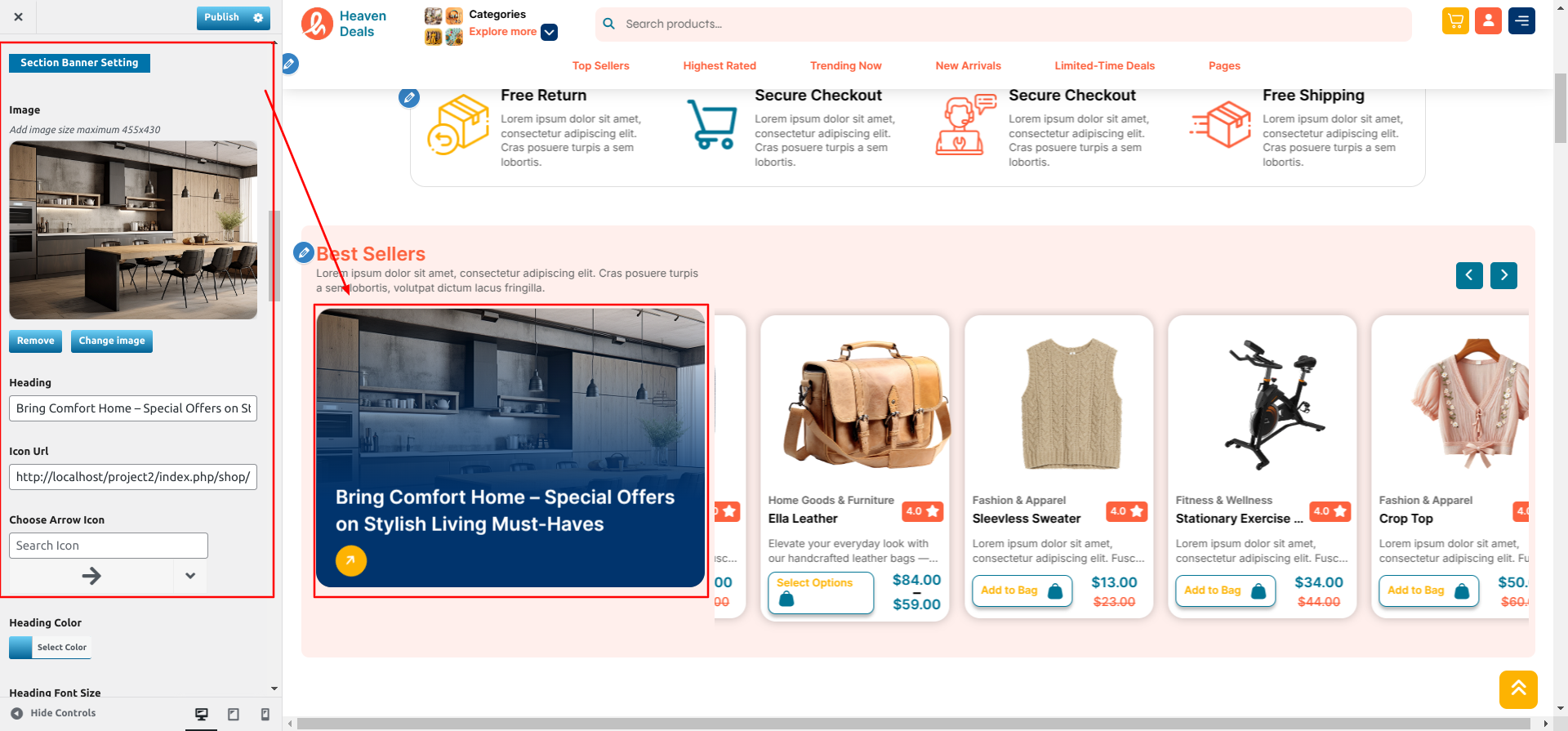1568x731 pixels.
Task: Open the Limited-Time Deals menu item
Action: coord(1104,66)
